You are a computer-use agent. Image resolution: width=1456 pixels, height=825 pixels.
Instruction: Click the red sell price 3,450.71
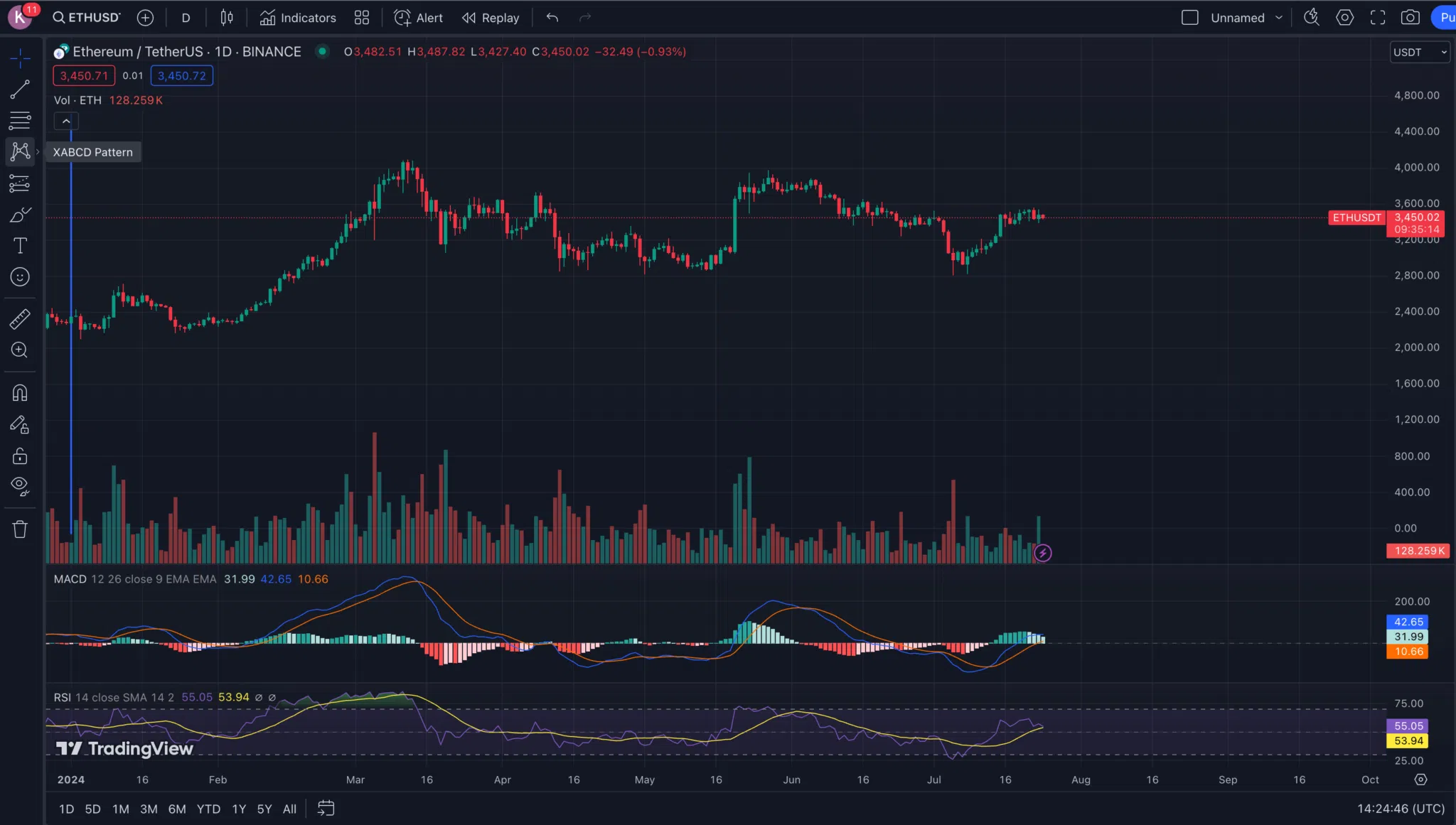[84, 75]
